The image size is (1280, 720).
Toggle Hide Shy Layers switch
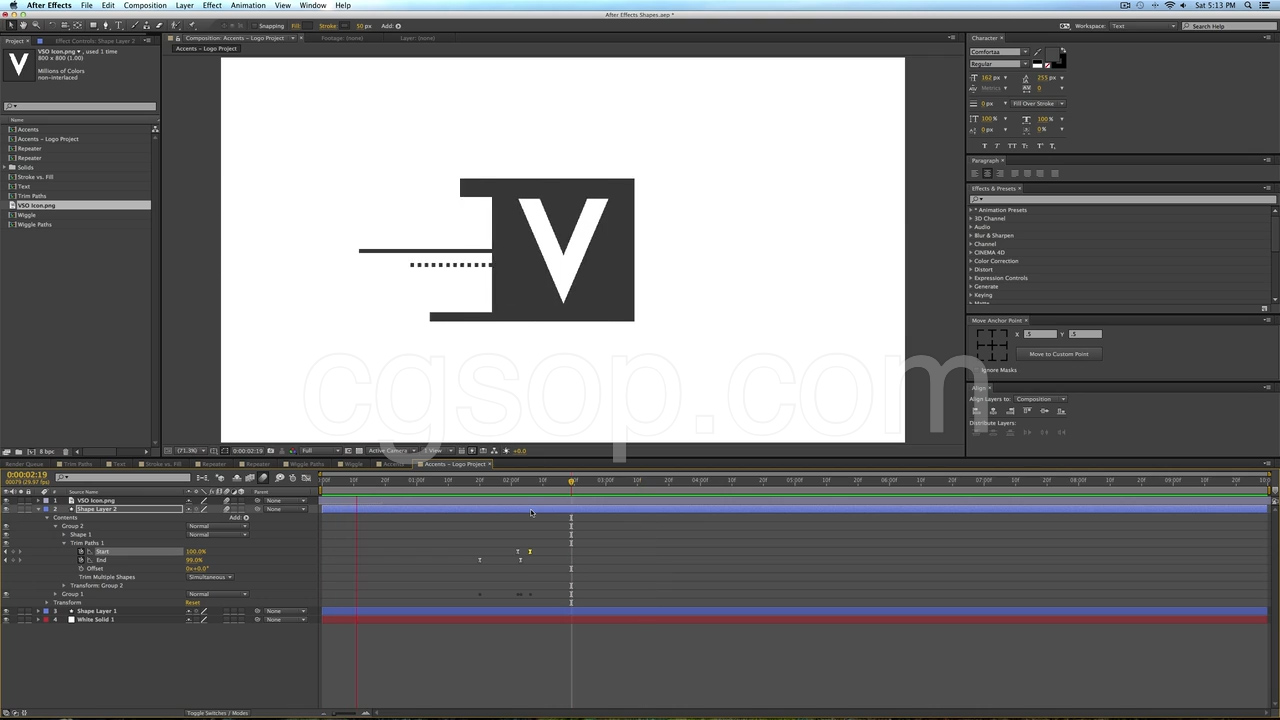click(x=237, y=478)
